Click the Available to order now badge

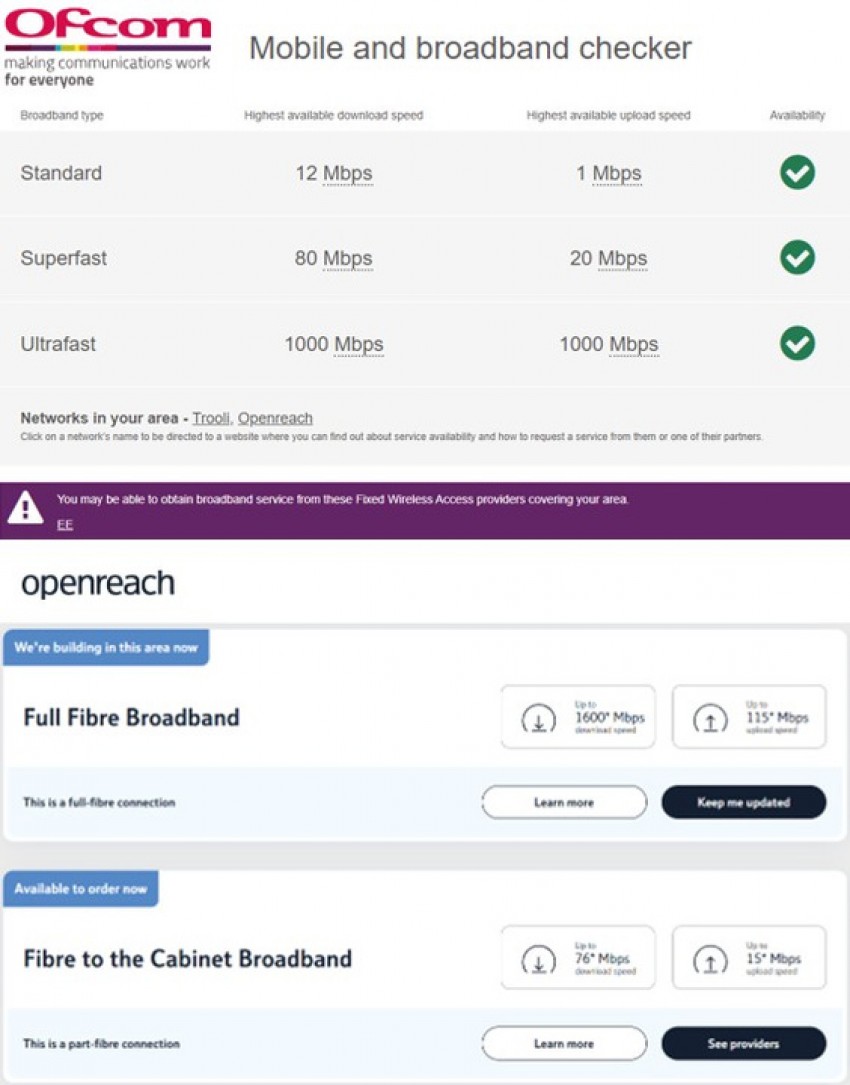80,888
